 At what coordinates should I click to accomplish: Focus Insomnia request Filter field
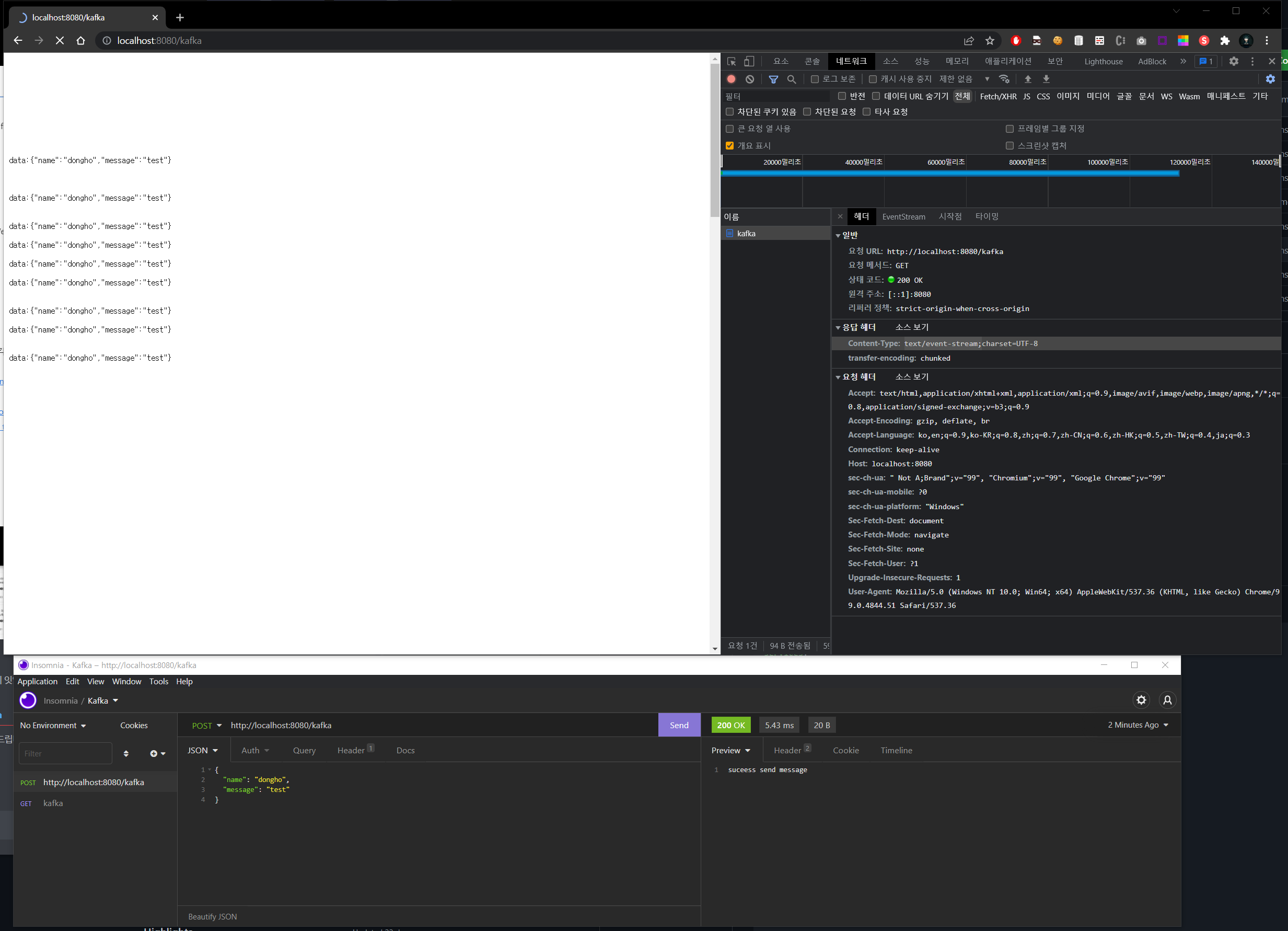point(65,753)
